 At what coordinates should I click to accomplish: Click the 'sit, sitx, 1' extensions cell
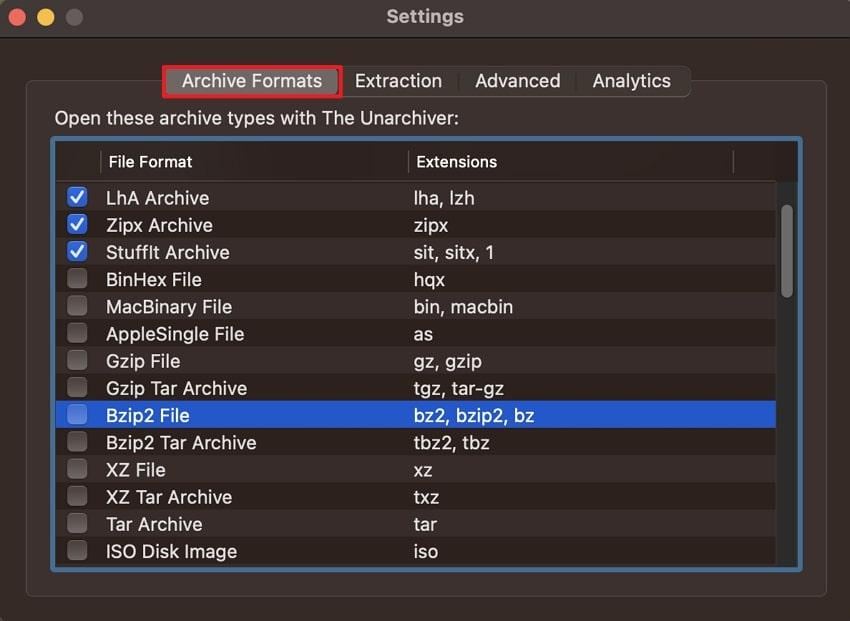(454, 253)
